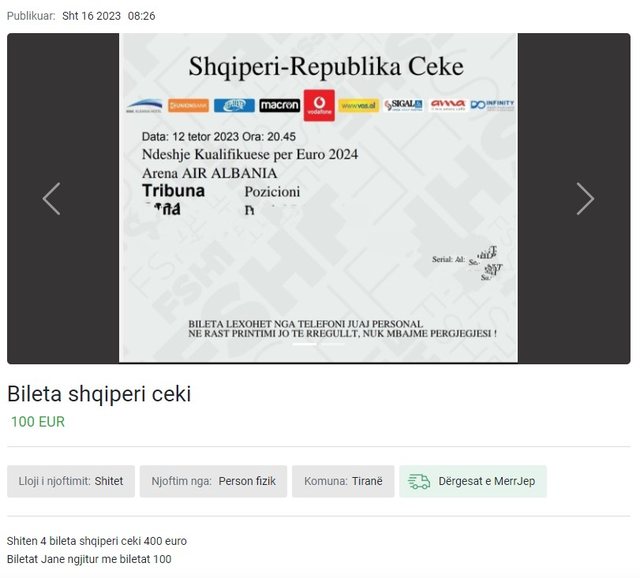
Task: Click the delivery truck icon
Action: point(419,481)
